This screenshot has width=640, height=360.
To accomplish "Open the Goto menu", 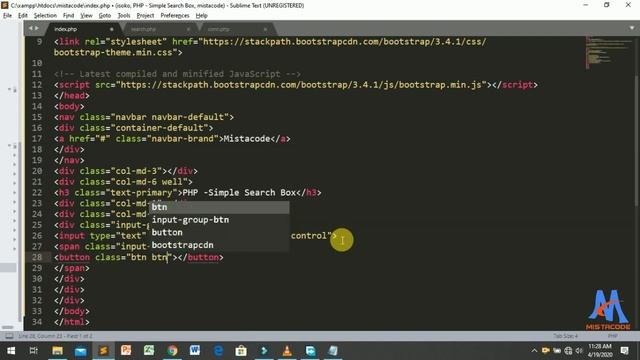I will pos(104,16).
